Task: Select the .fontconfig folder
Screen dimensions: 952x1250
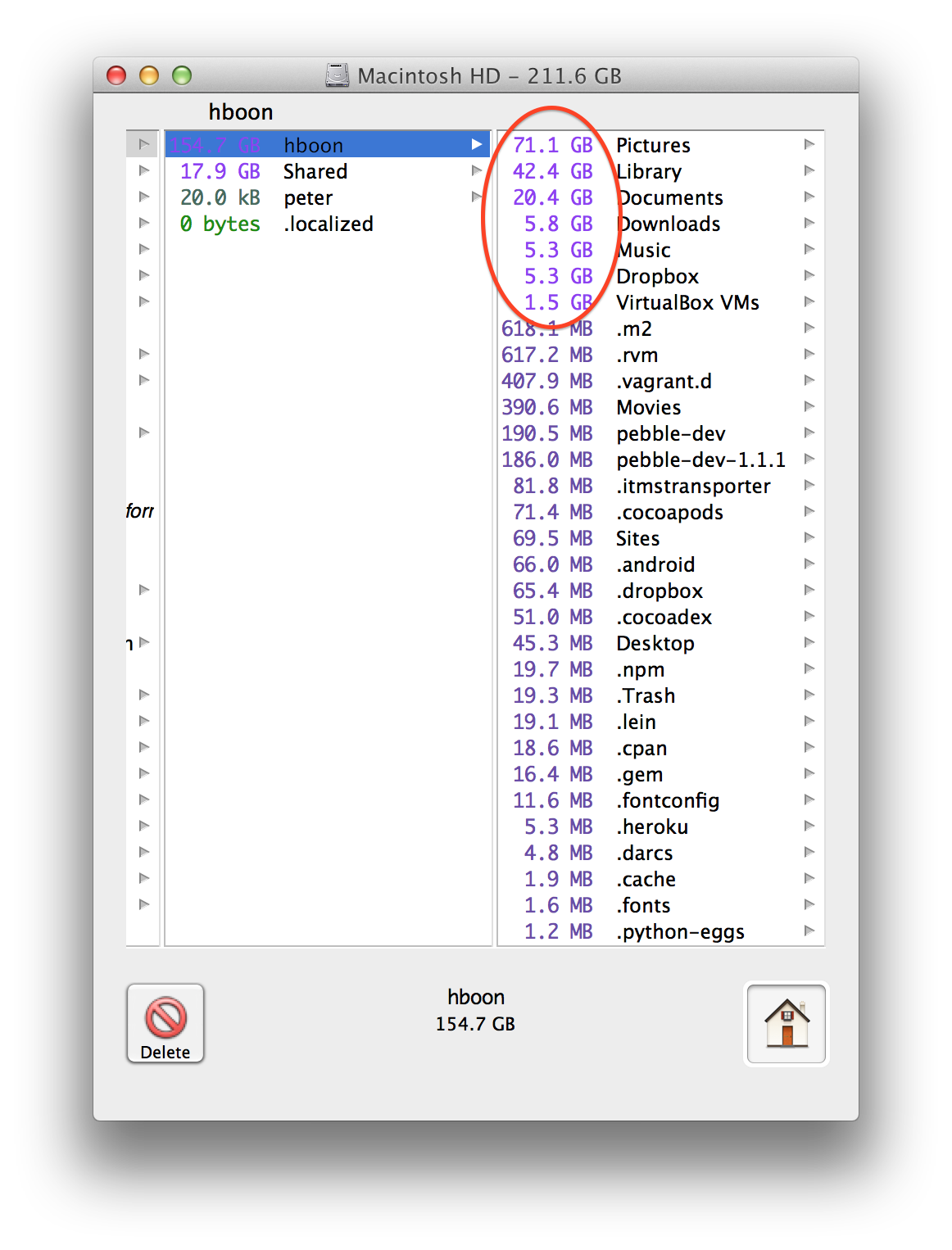Action: (x=661, y=800)
